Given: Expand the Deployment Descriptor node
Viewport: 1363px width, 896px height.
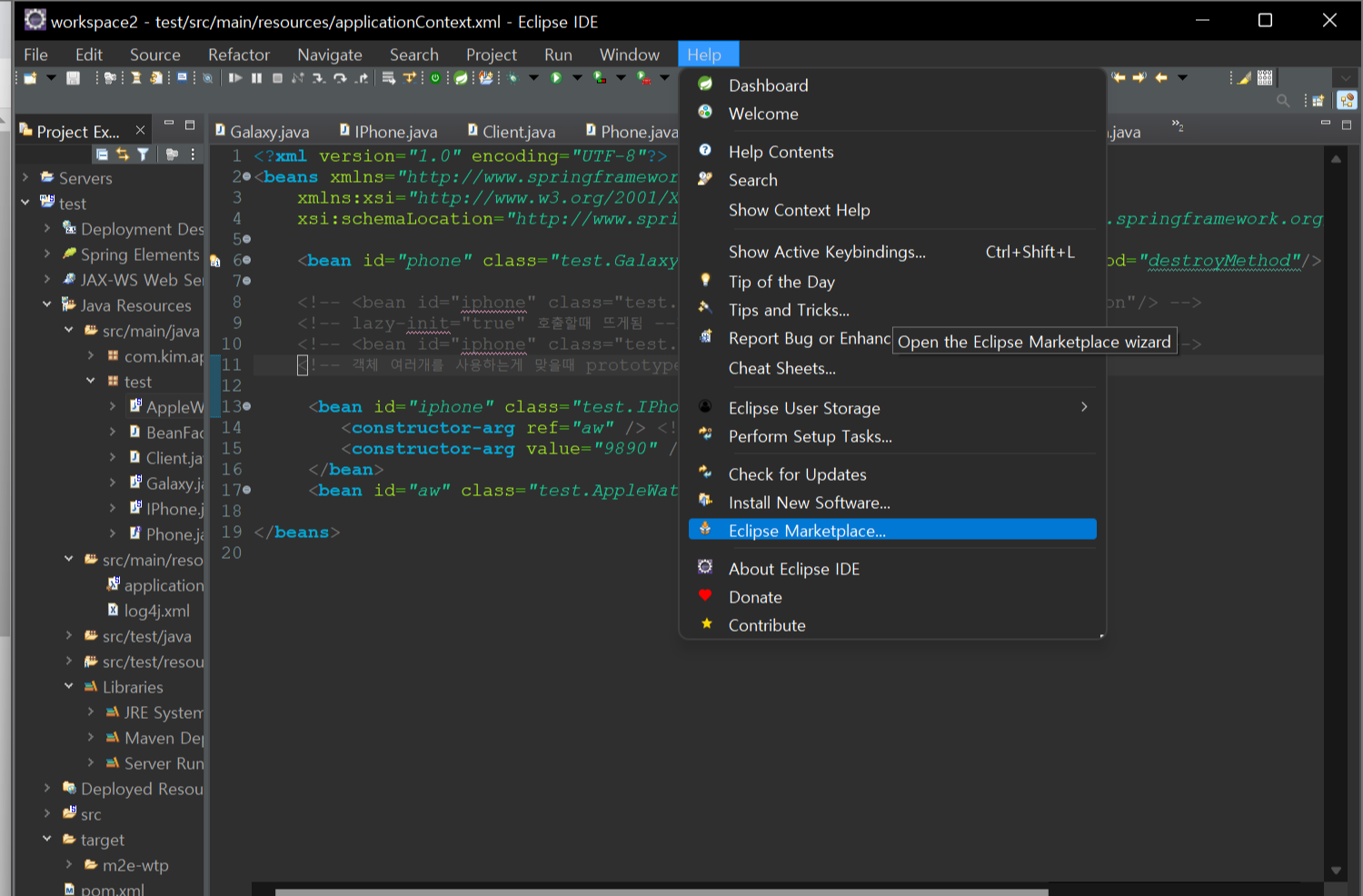Looking at the screenshot, I should 47,228.
